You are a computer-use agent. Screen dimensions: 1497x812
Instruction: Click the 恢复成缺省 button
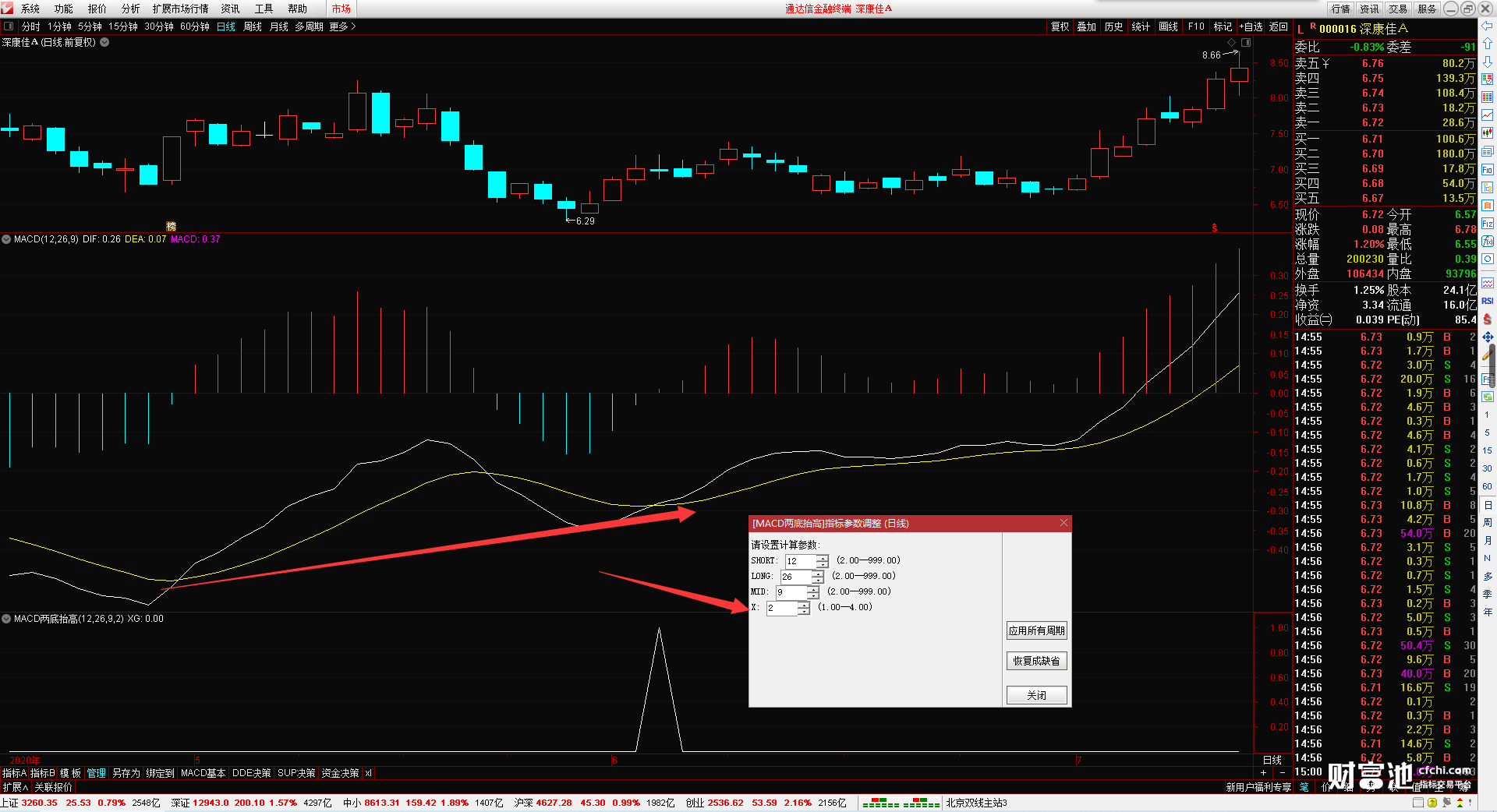tap(1036, 661)
